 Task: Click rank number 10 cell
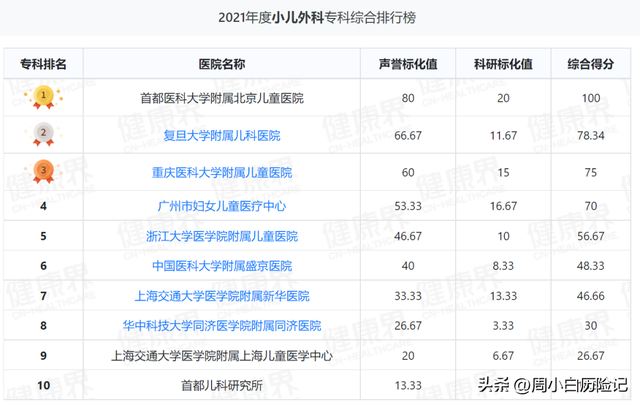pyautogui.click(x=43, y=386)
